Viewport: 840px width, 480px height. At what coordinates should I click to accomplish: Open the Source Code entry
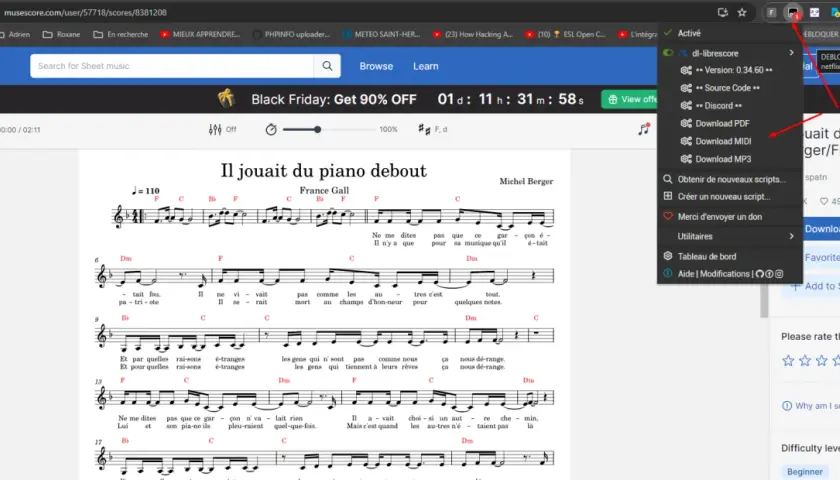pyautogui.click(x=727, y=88)
